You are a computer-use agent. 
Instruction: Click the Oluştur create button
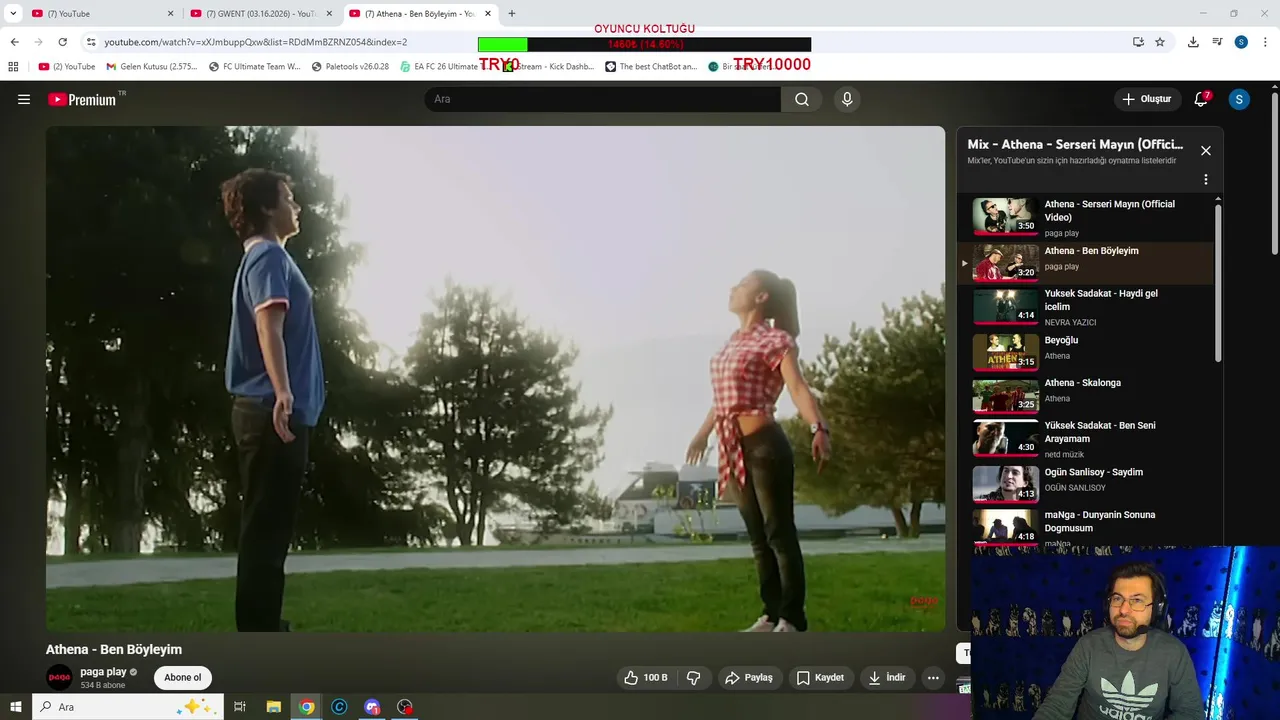click(1147, 99)
